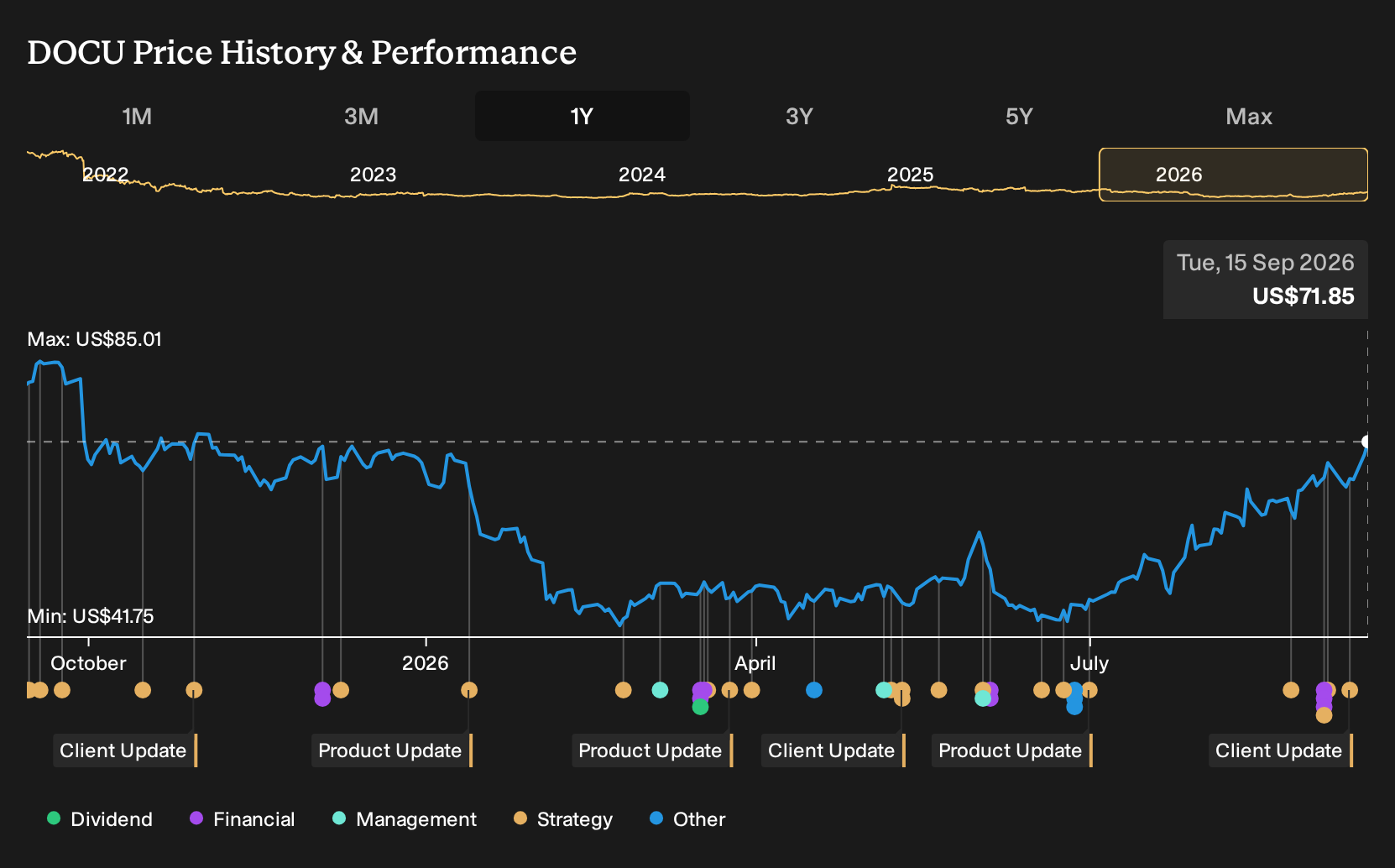Open the green Dividend event marker
Screen dimensions: 1395x868
tap(700, 707)
